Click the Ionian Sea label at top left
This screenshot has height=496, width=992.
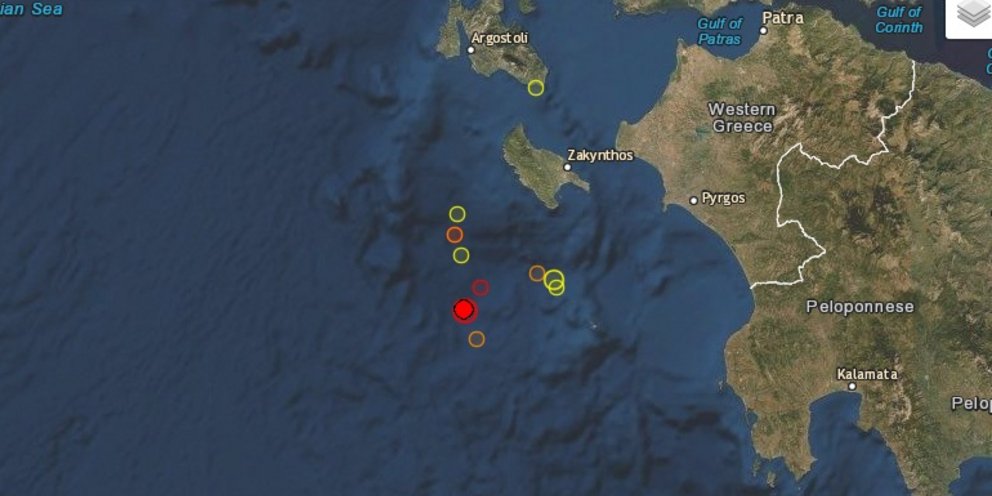click(32, 9)
